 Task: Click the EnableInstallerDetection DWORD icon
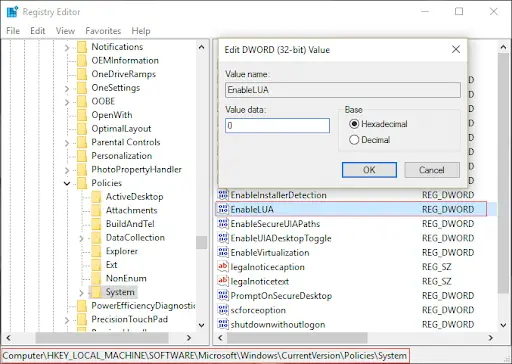point(223,195)
